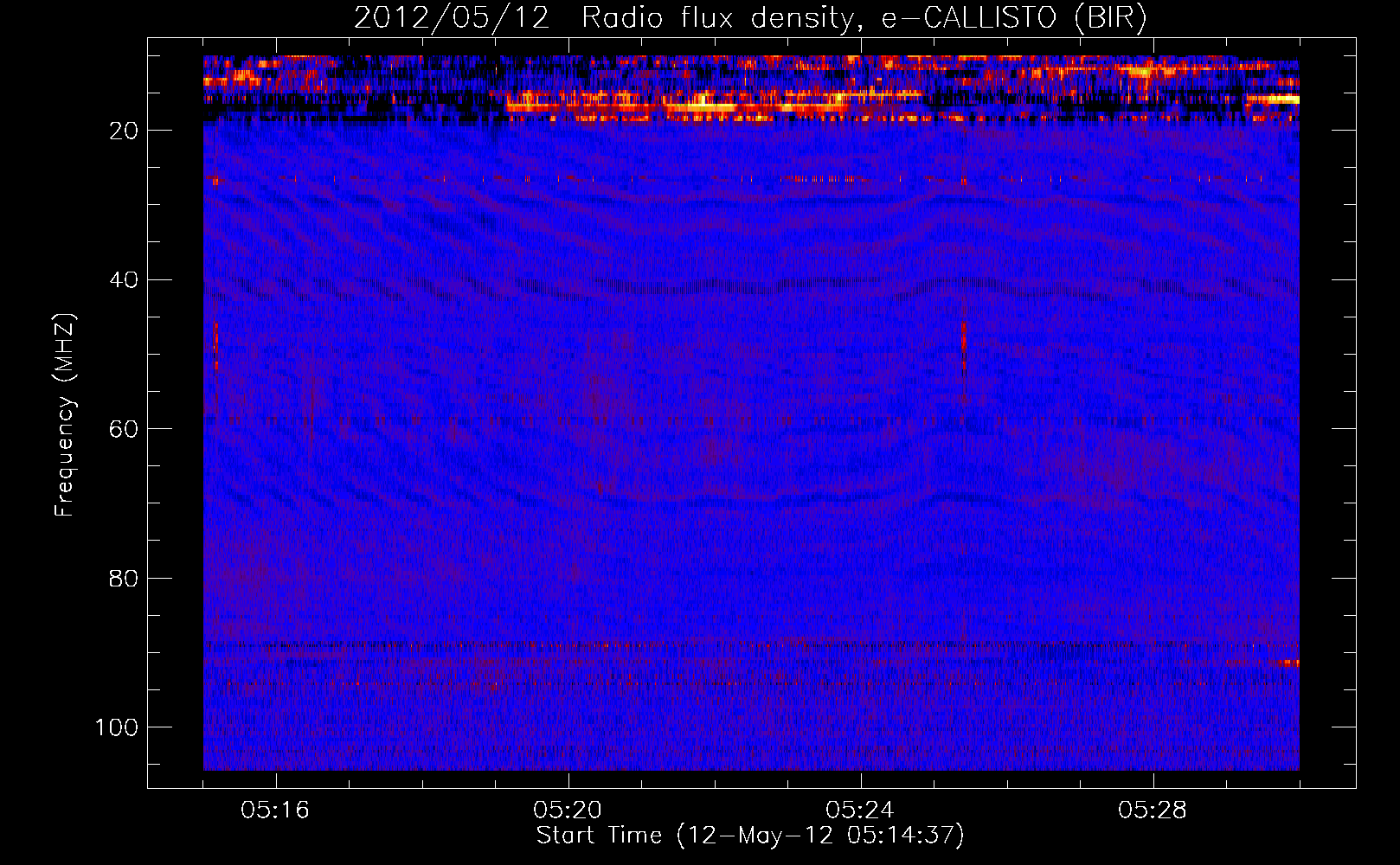The width and height of the screenshot is (1400, 865).
Task: Click the '20' frequency tick label
Action: [x=124, y=131]
